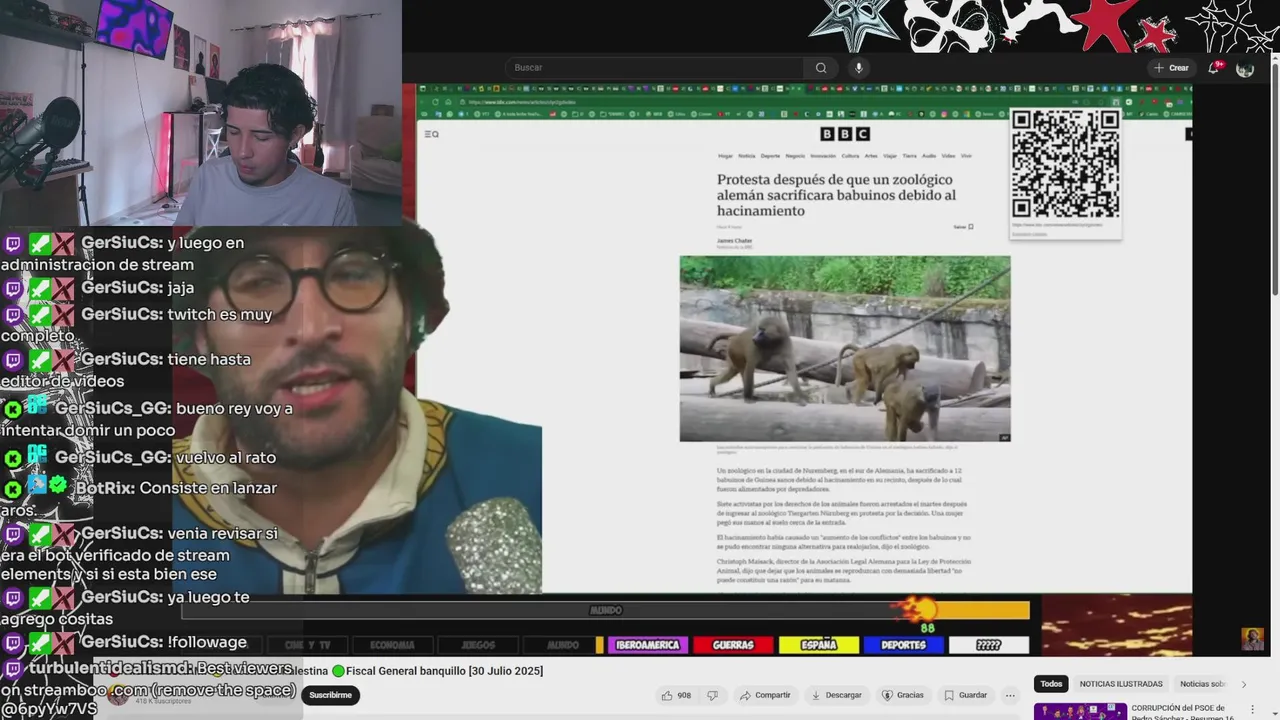Image resolution: width=1280 pixels, height=720 pixels.
Task: Click the video title Fiscal General banquillo
Action: (445, 671)
